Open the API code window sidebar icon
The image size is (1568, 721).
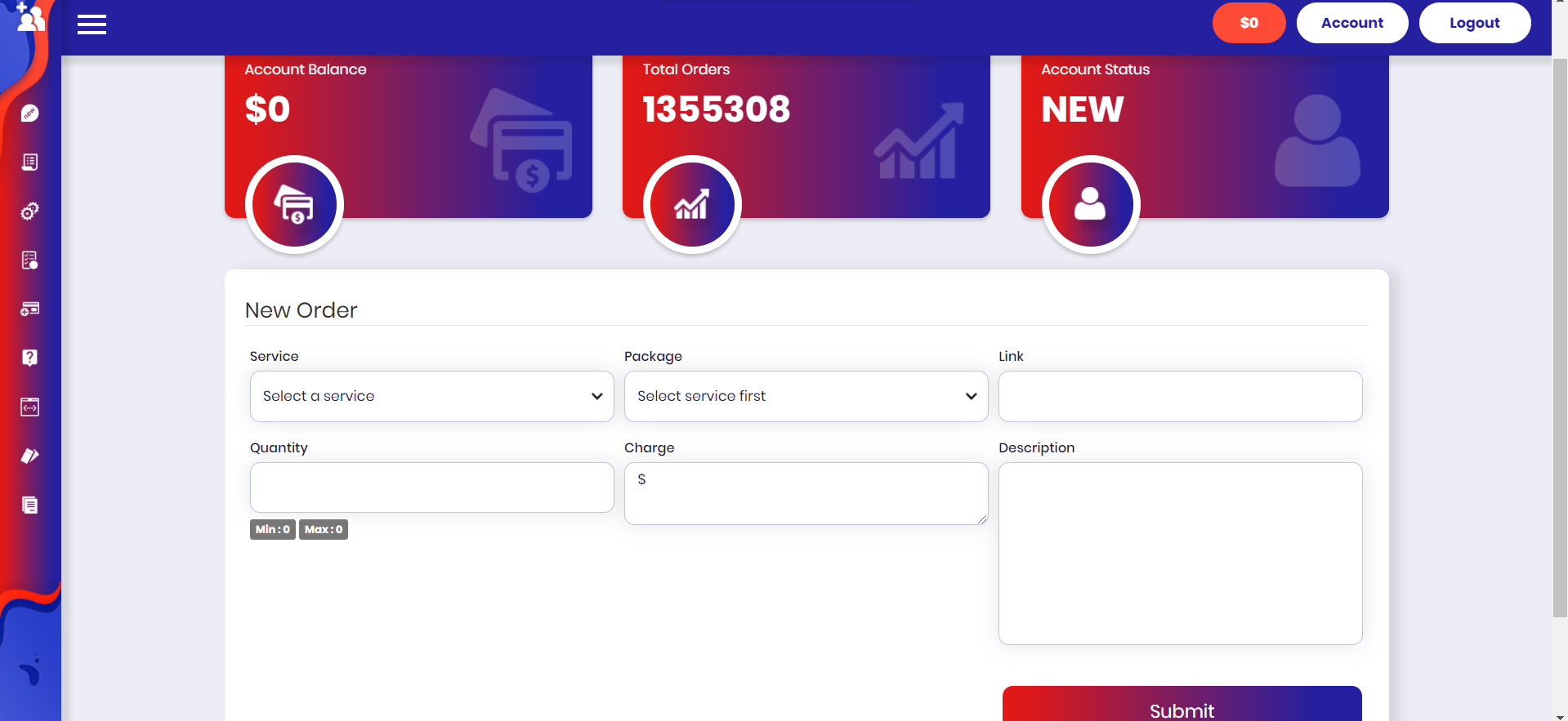click(30, 407)
